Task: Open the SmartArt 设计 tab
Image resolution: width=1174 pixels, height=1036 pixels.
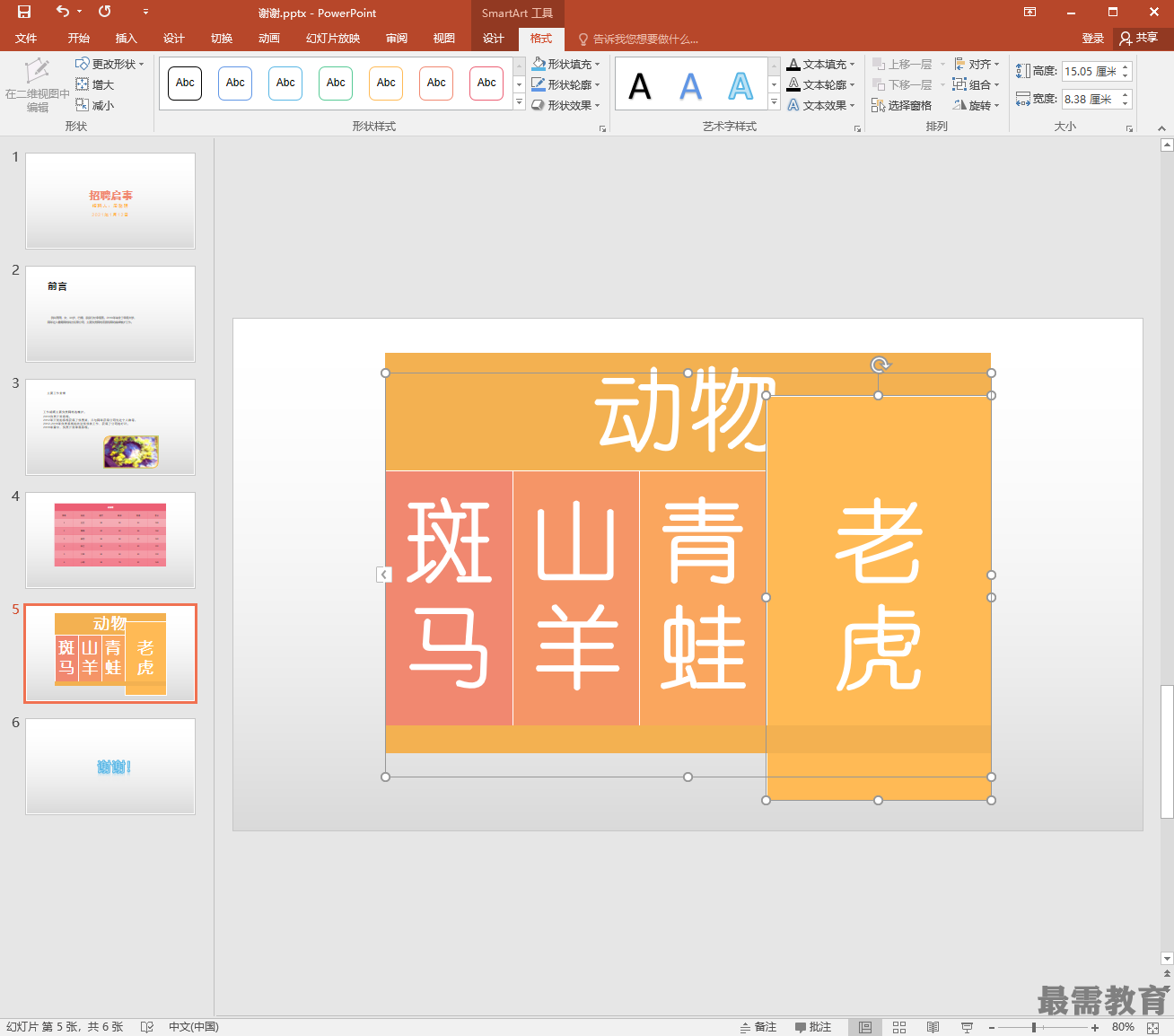Action: coord(494,38)
